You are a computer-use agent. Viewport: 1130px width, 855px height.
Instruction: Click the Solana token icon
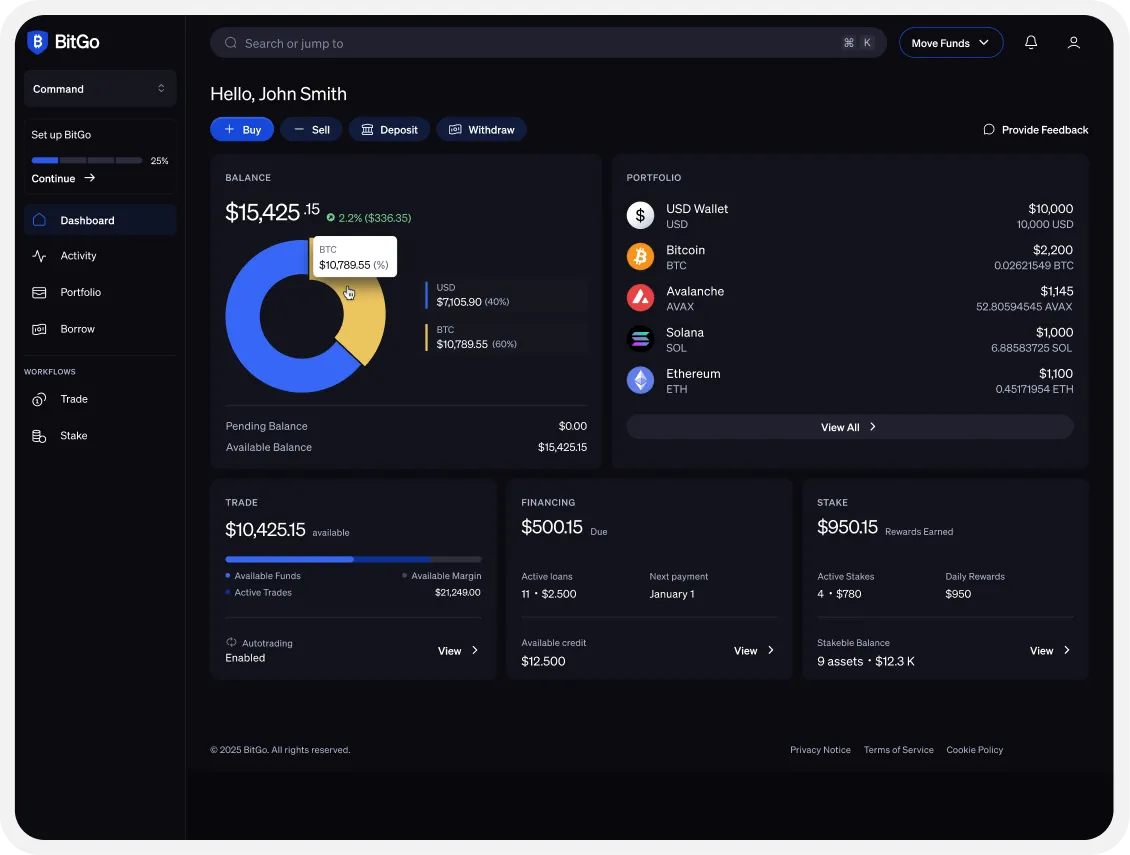coord(640,339)
